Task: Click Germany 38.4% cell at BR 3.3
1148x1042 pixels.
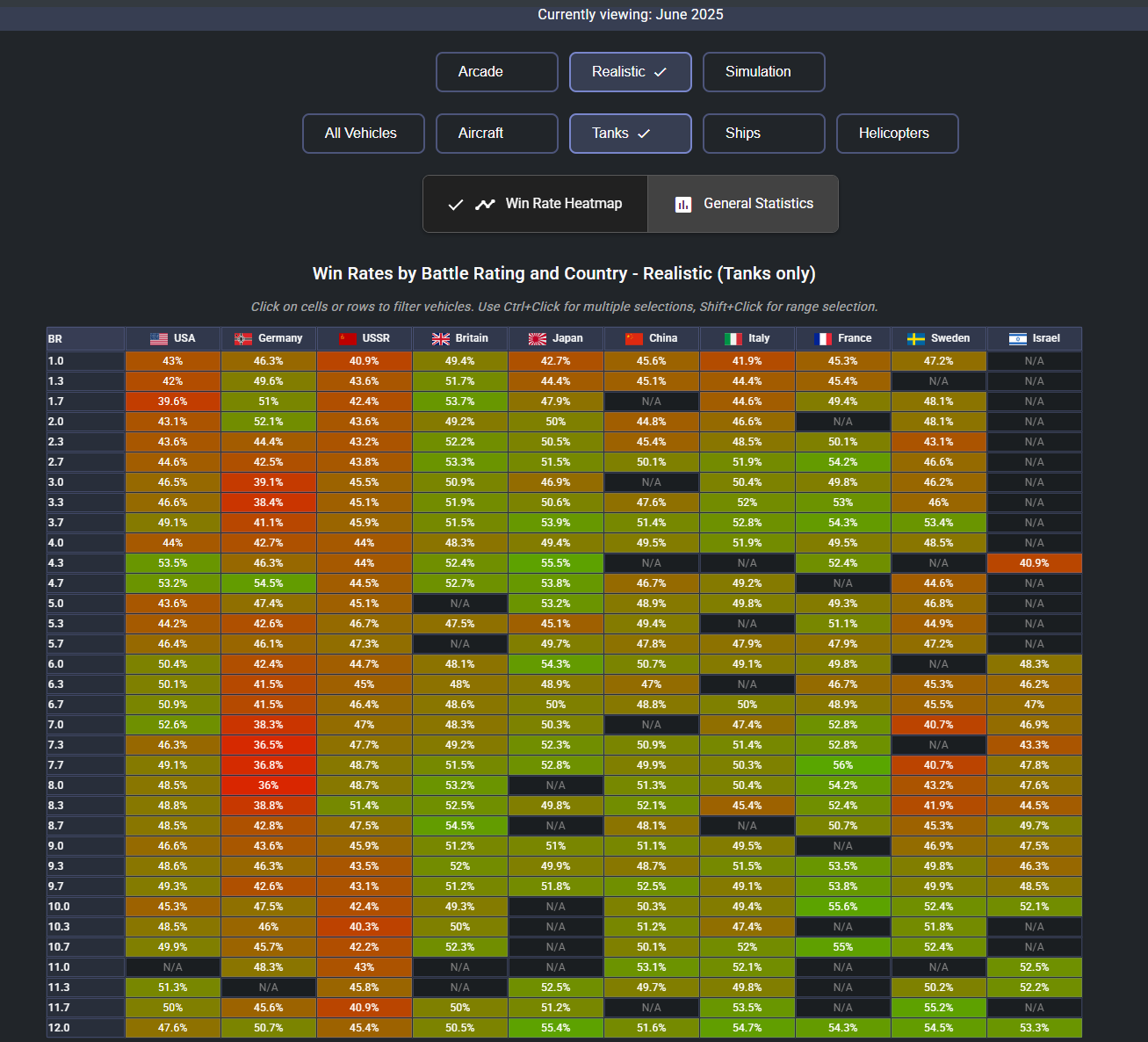Action: tap(268, 503)
